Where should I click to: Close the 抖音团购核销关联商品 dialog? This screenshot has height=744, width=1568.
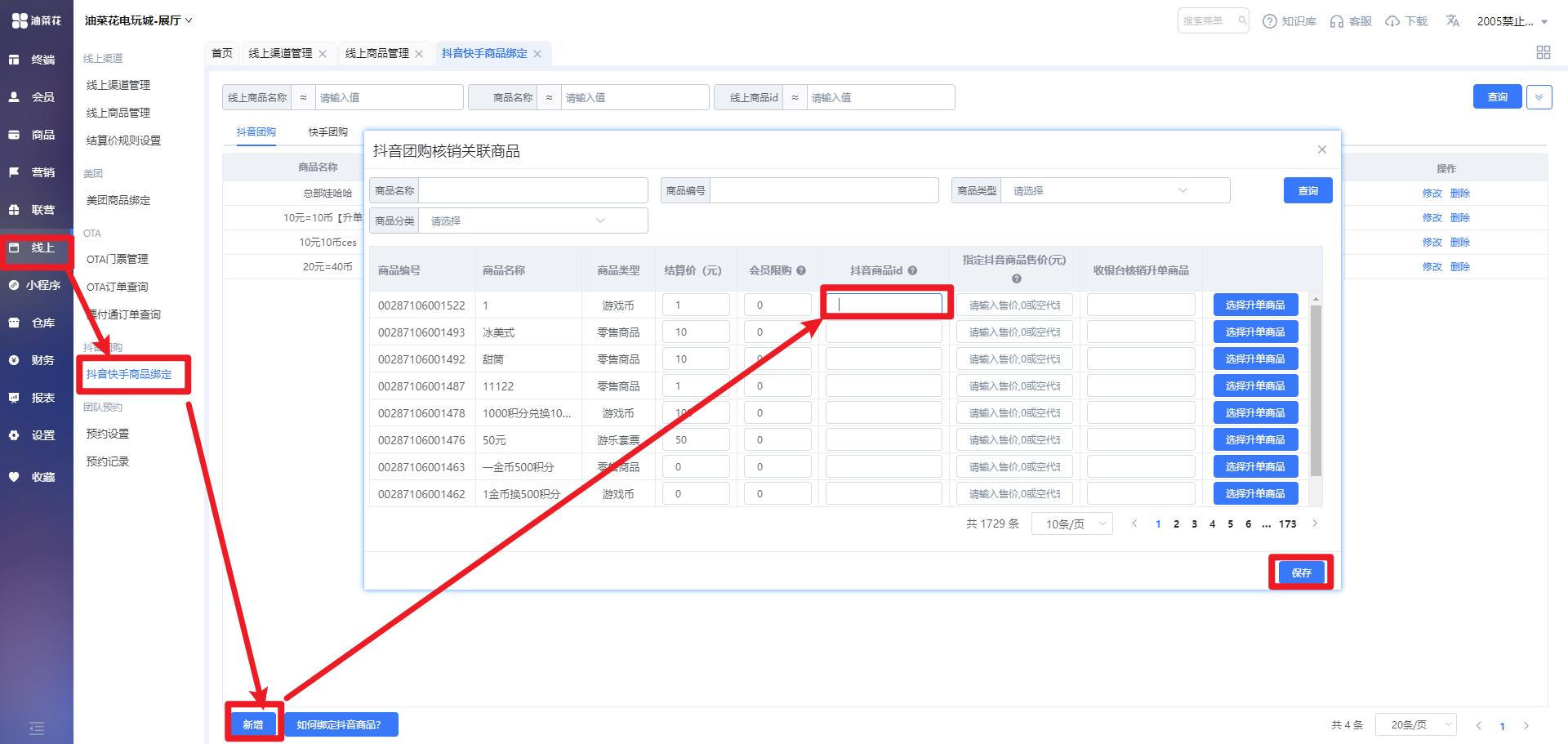point(1321,149)
